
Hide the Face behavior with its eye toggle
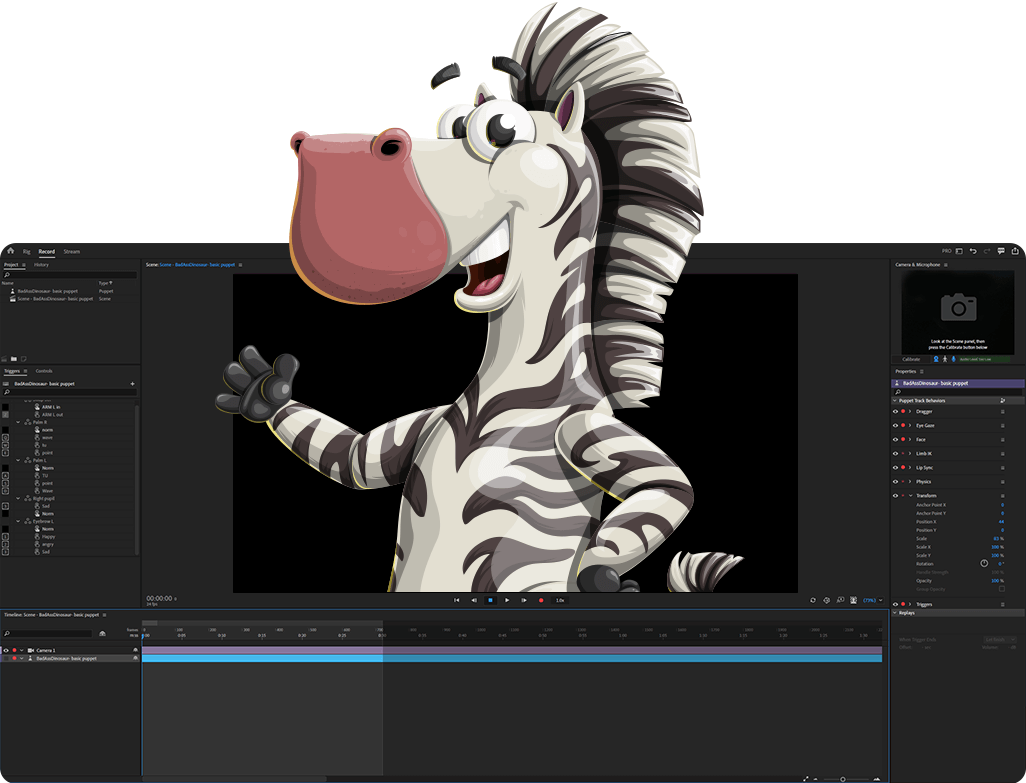(x=895, y=439)
